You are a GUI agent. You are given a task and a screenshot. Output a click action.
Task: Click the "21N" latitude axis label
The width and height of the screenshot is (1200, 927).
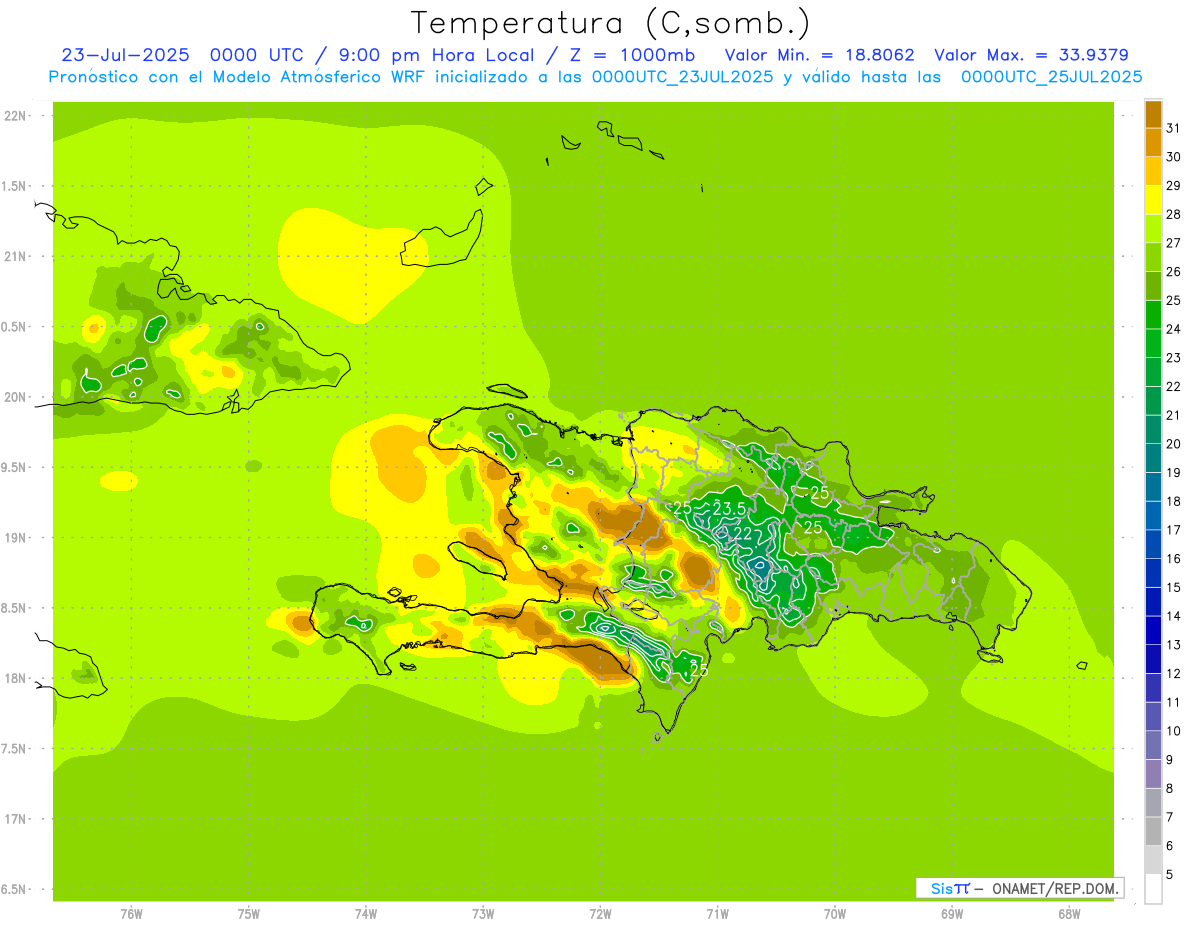coord(15,257)
